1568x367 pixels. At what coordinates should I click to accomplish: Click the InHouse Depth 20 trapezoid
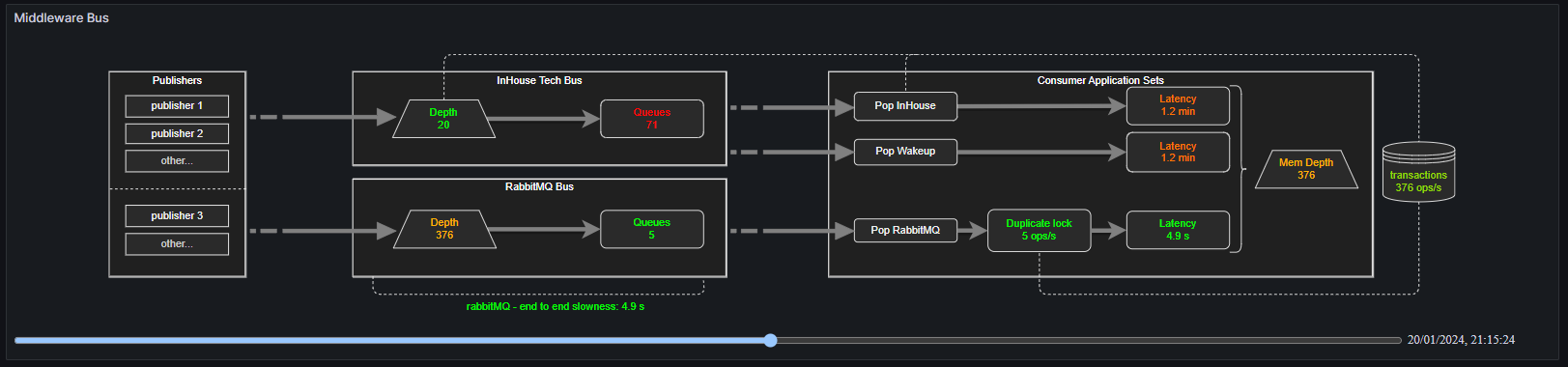443,119
